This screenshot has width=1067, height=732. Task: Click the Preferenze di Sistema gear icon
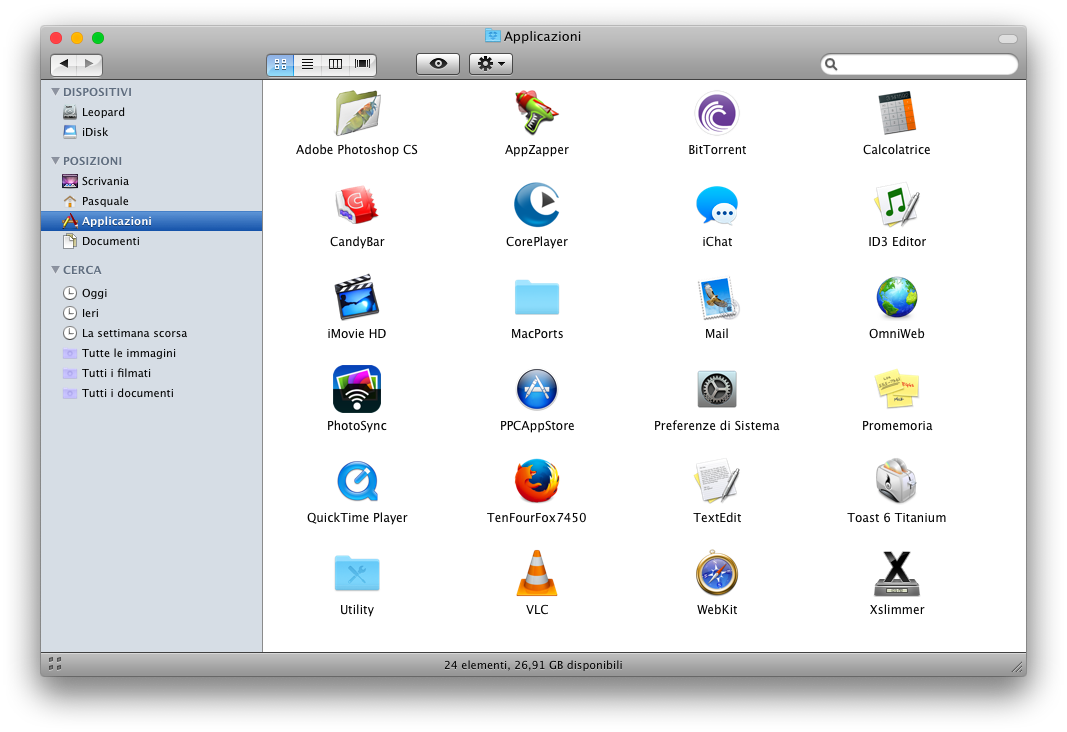(x=717, y=389)
